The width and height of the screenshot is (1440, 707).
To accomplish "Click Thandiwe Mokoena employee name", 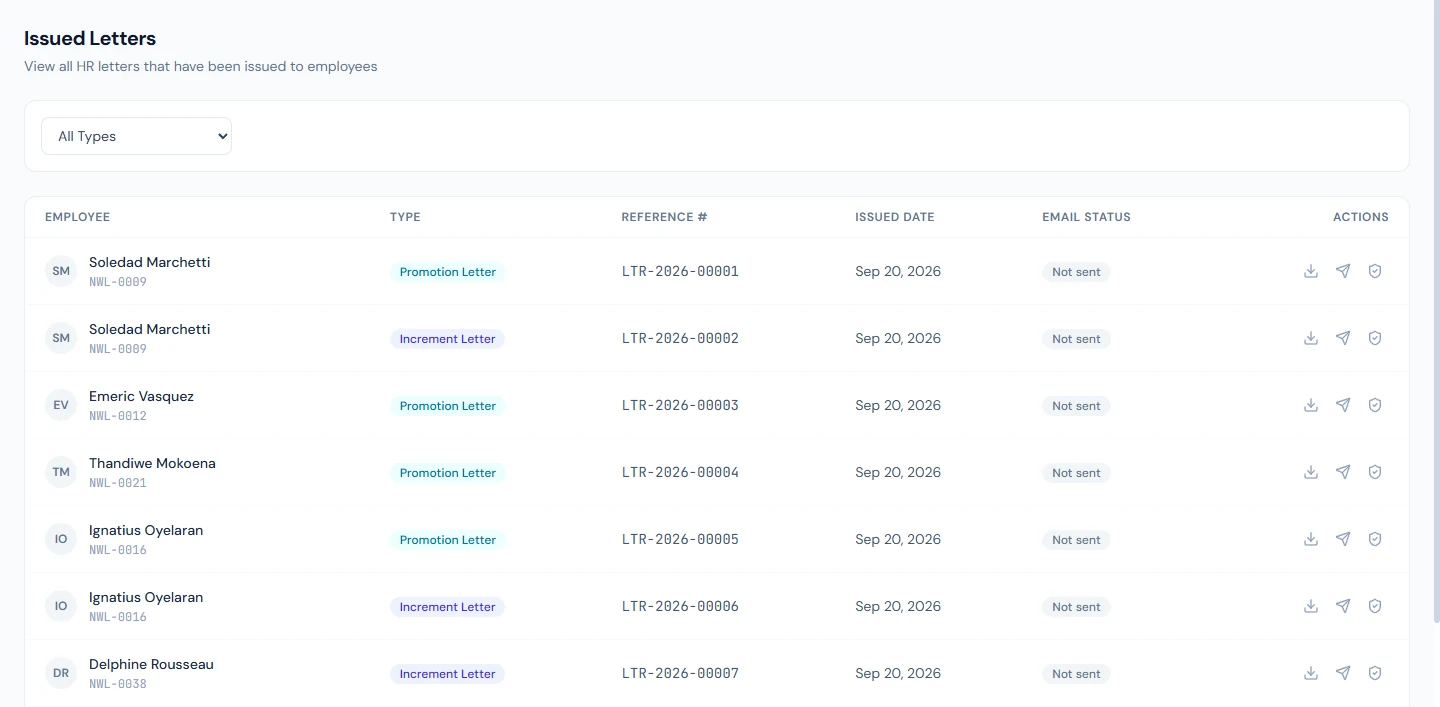I will point(152,463).
